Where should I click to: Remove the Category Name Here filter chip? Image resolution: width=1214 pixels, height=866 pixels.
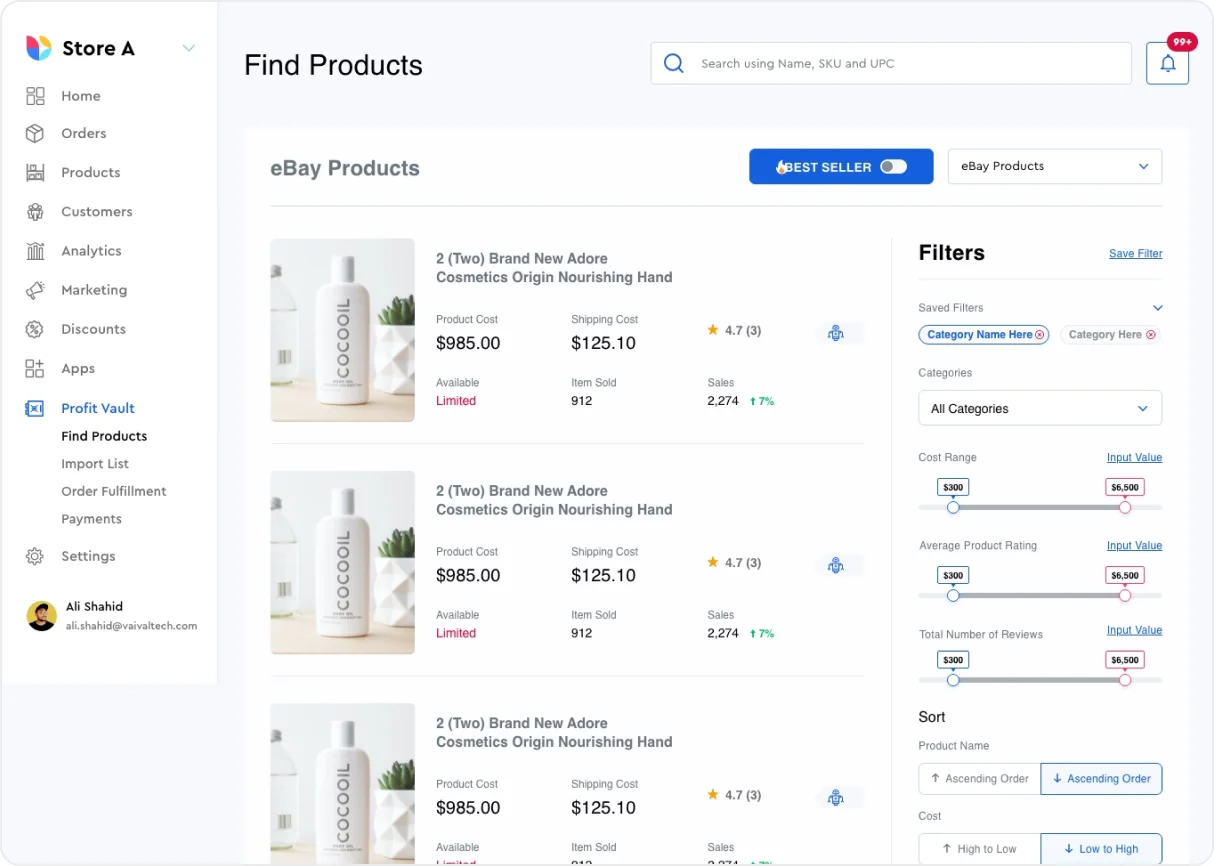1040,334
